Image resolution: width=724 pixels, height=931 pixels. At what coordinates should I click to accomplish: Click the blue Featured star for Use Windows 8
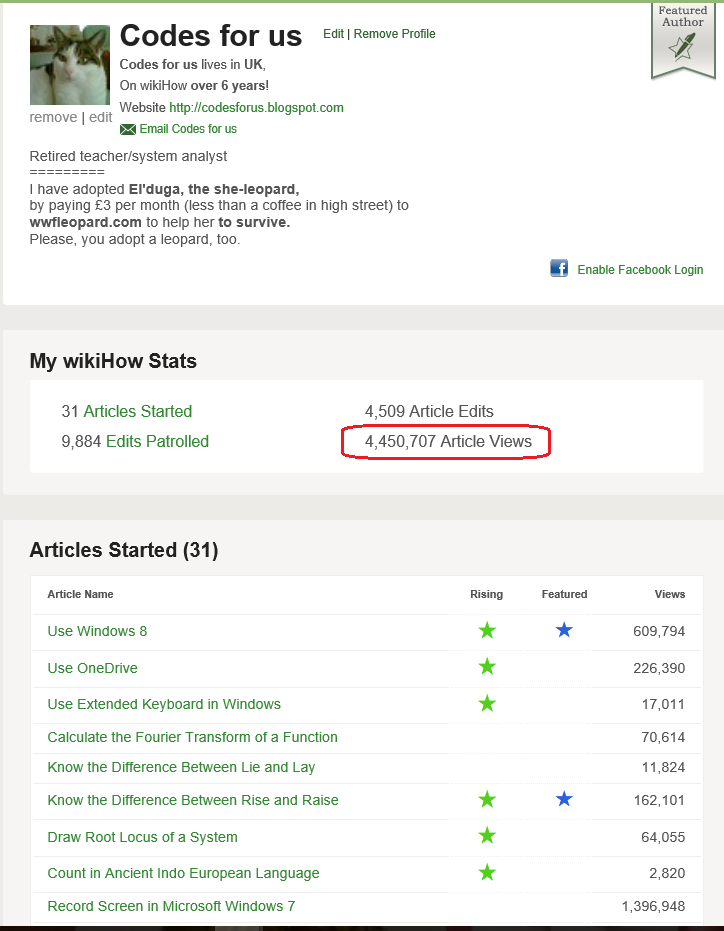(564, 630)
